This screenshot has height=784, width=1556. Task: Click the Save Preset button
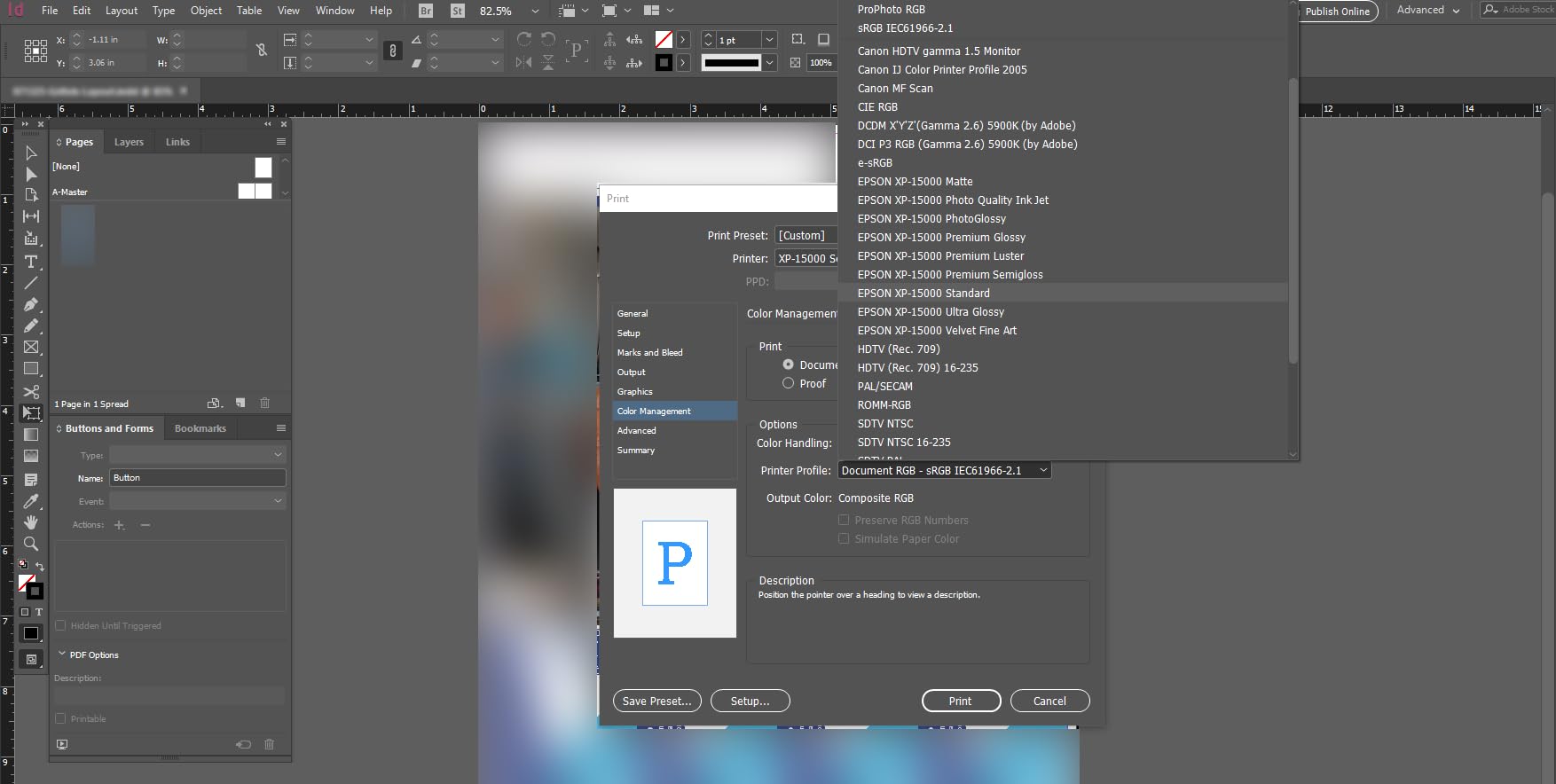click(x=656, y=701)
